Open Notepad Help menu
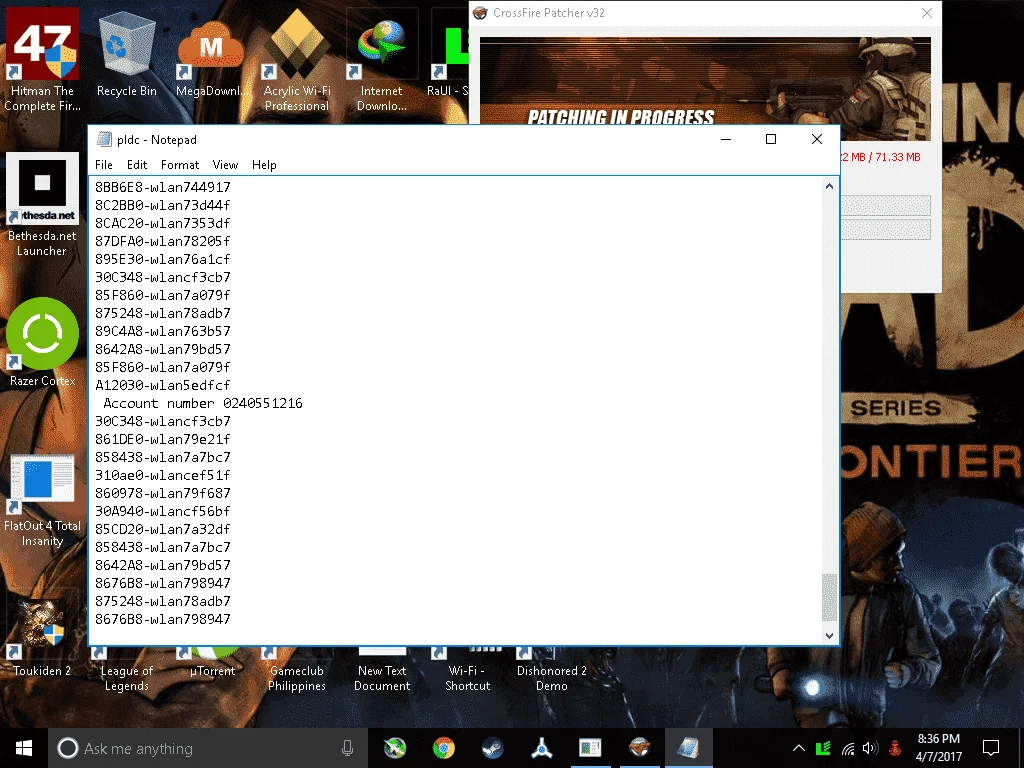 [x=264, y=165]
